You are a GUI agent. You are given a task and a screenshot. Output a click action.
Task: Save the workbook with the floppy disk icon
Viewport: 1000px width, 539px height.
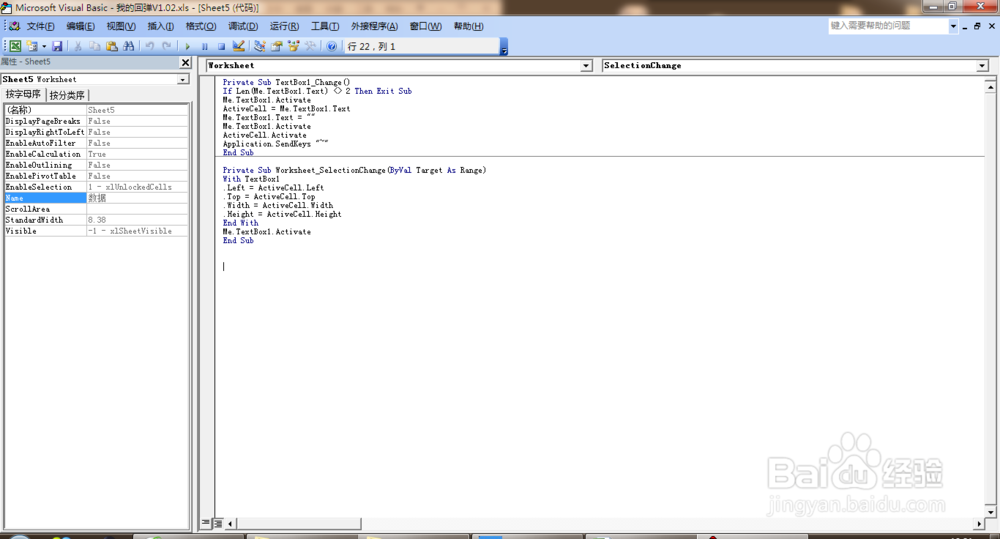coord(57,46)
